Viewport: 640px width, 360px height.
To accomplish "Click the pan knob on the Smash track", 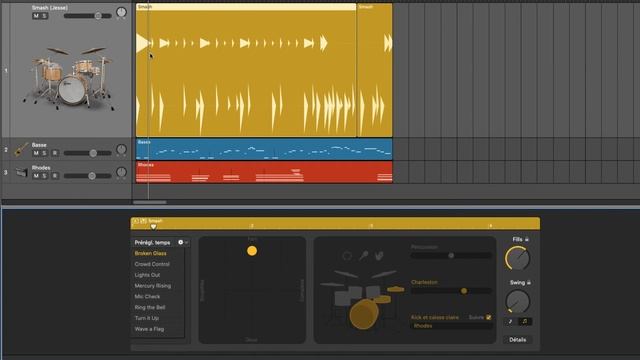I will [x=121, y=13].
